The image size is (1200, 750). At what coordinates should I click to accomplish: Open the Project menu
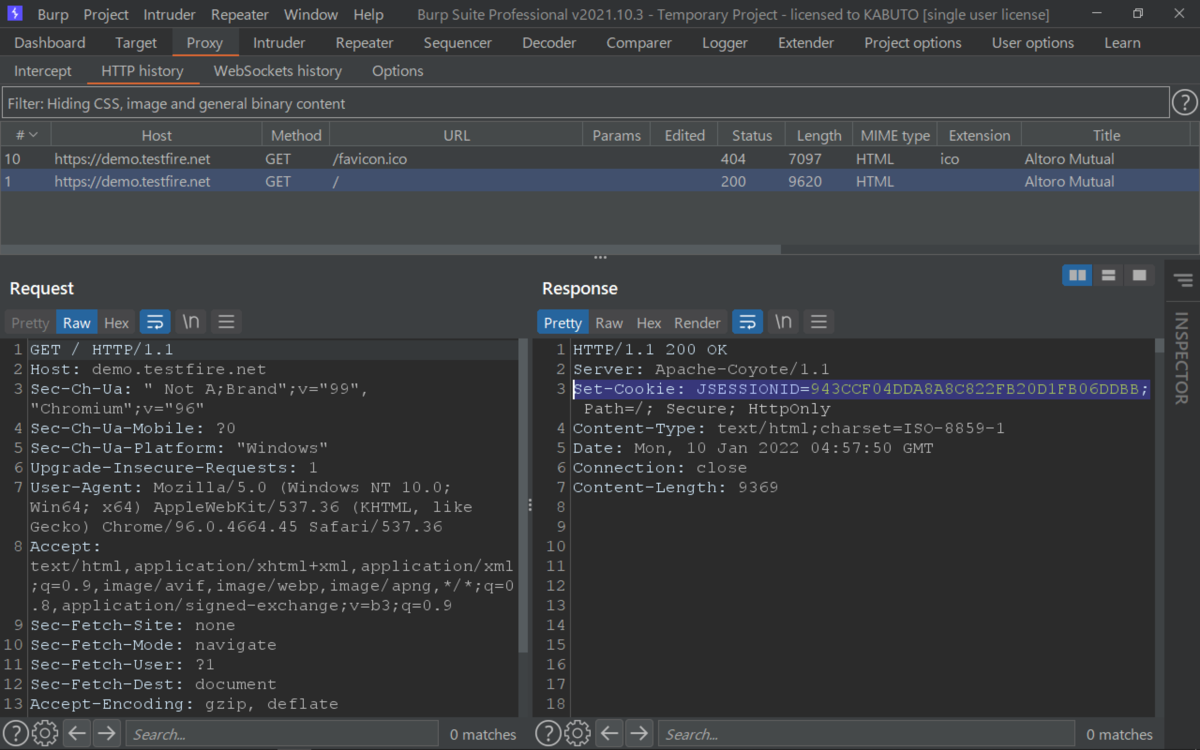106,15
